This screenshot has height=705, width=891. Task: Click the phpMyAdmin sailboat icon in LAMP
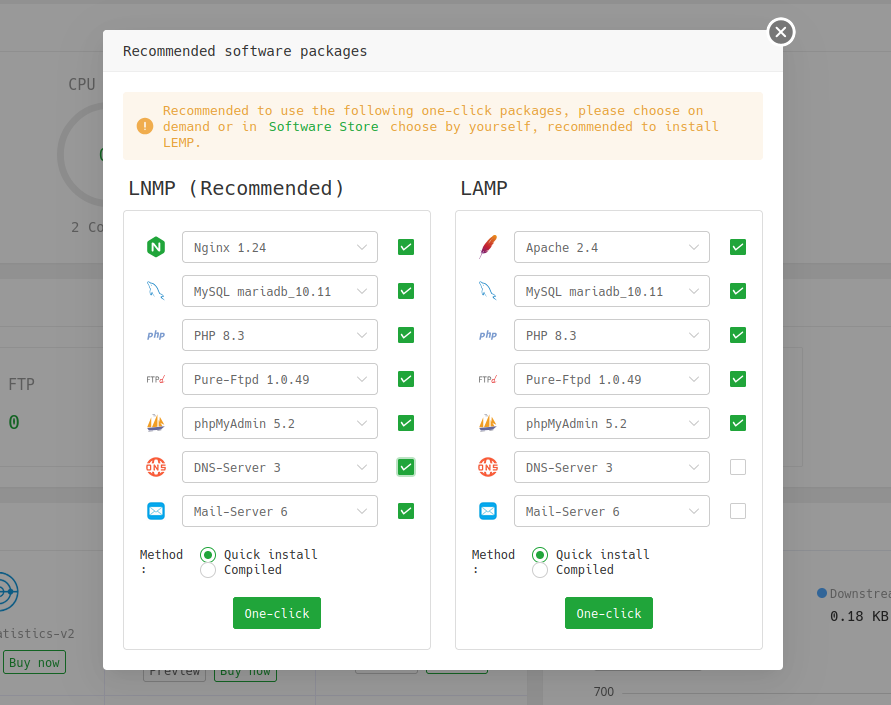(488, 423)
